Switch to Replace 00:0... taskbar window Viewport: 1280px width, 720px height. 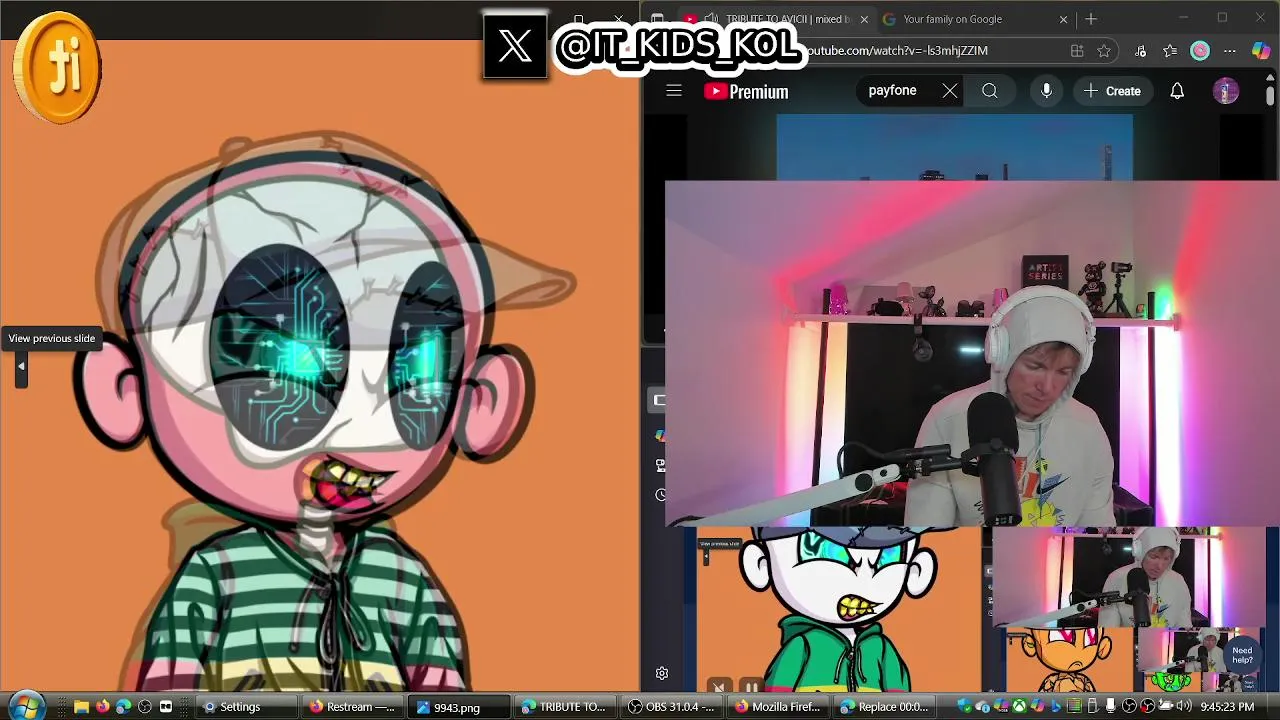pyautogui.click(x=885, y=707)
